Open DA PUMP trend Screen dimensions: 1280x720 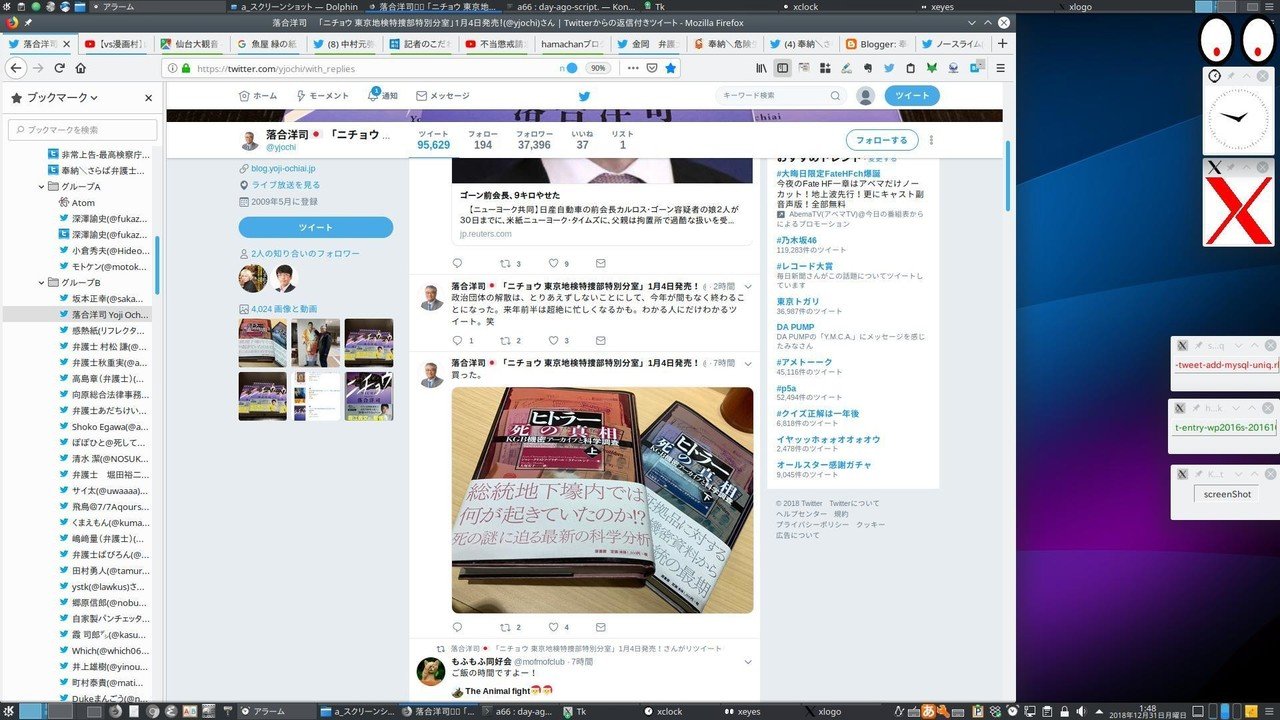pyautogui.click(x=796, y=327)
